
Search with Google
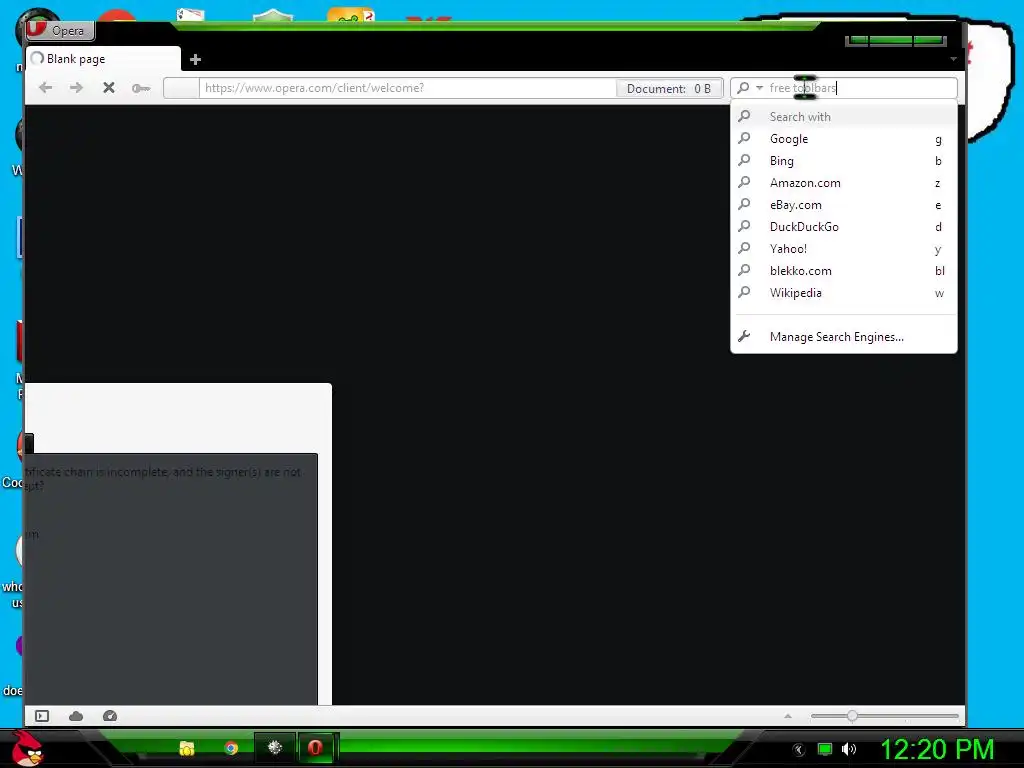844,139
